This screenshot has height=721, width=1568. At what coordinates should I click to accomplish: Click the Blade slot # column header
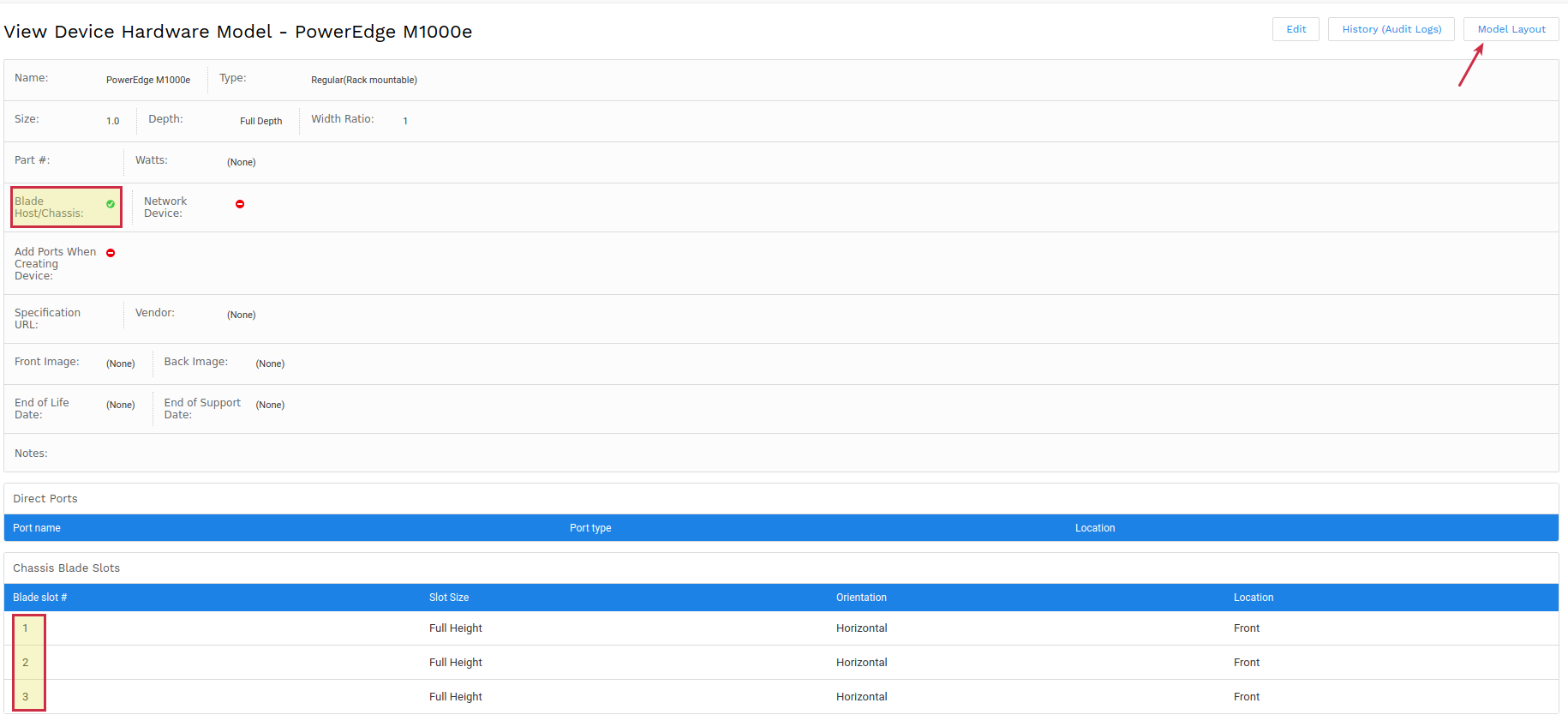pyautogui.click(x=40, y=598)
